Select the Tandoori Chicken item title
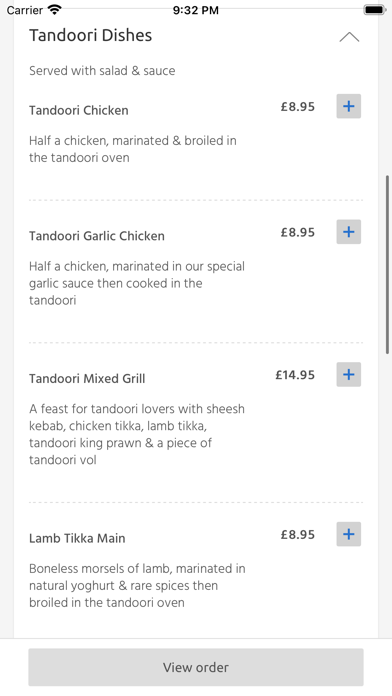Screen dimensions: 392x696 click(x=79, y=110)
